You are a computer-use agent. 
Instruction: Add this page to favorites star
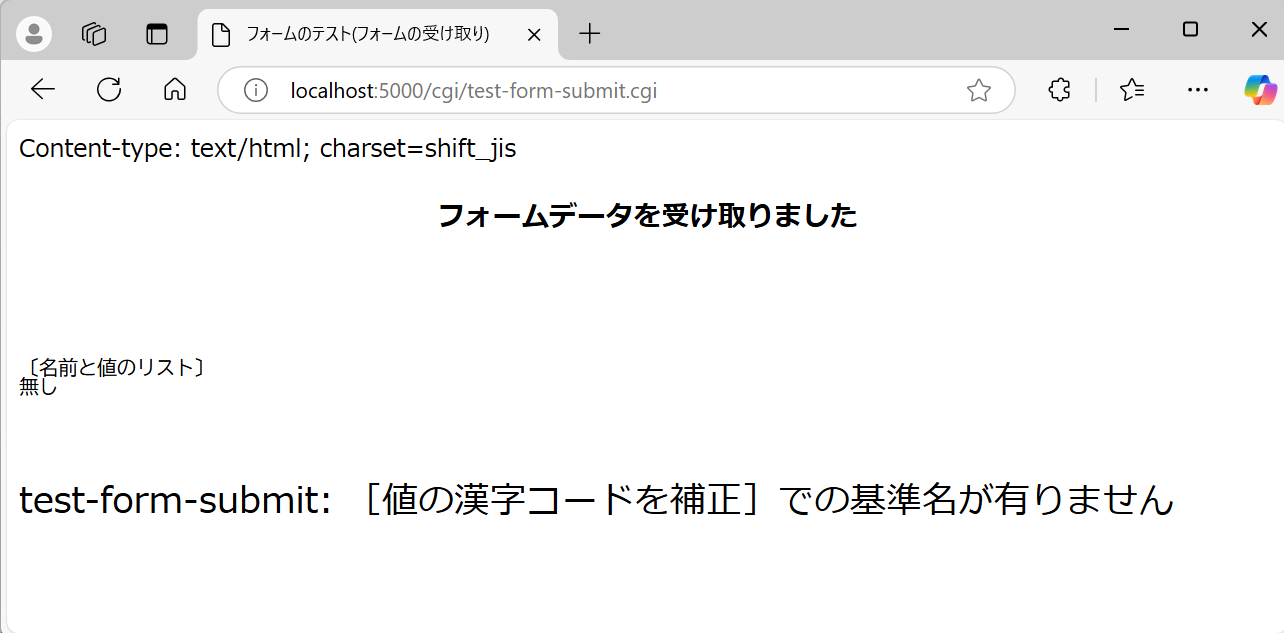(x=979, y=91)
